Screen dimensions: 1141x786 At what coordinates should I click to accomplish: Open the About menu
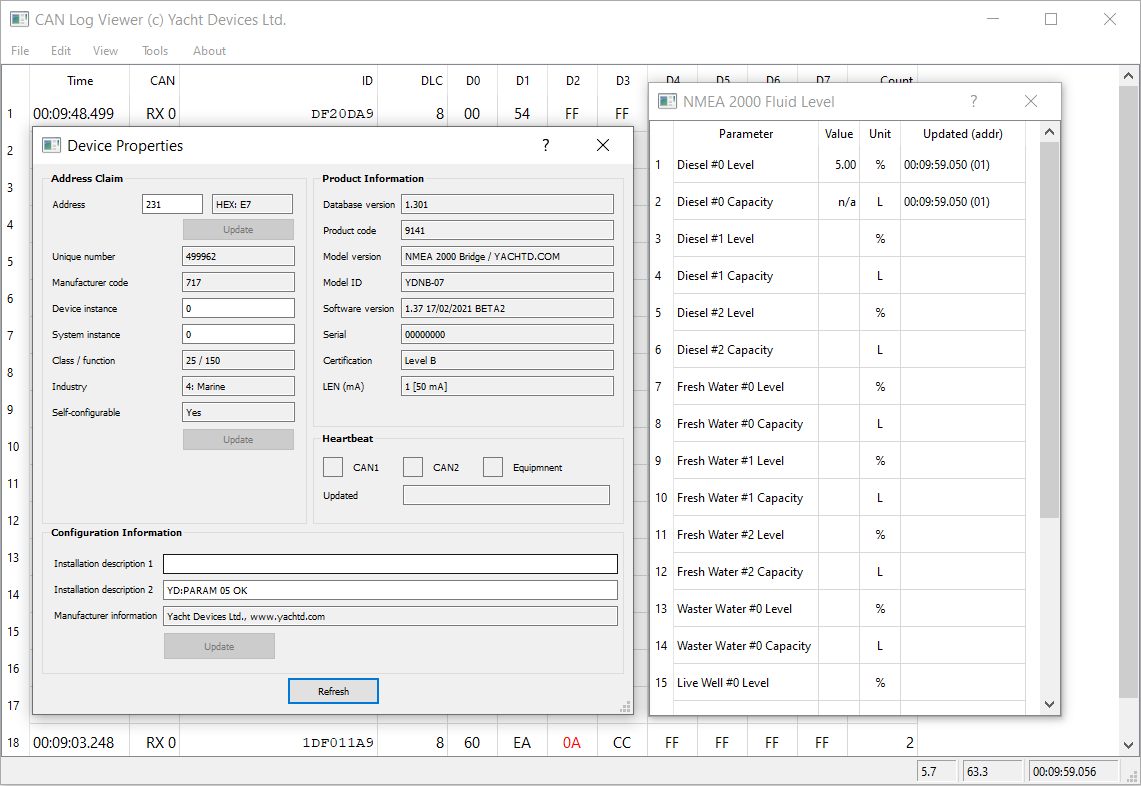(209, 50)
